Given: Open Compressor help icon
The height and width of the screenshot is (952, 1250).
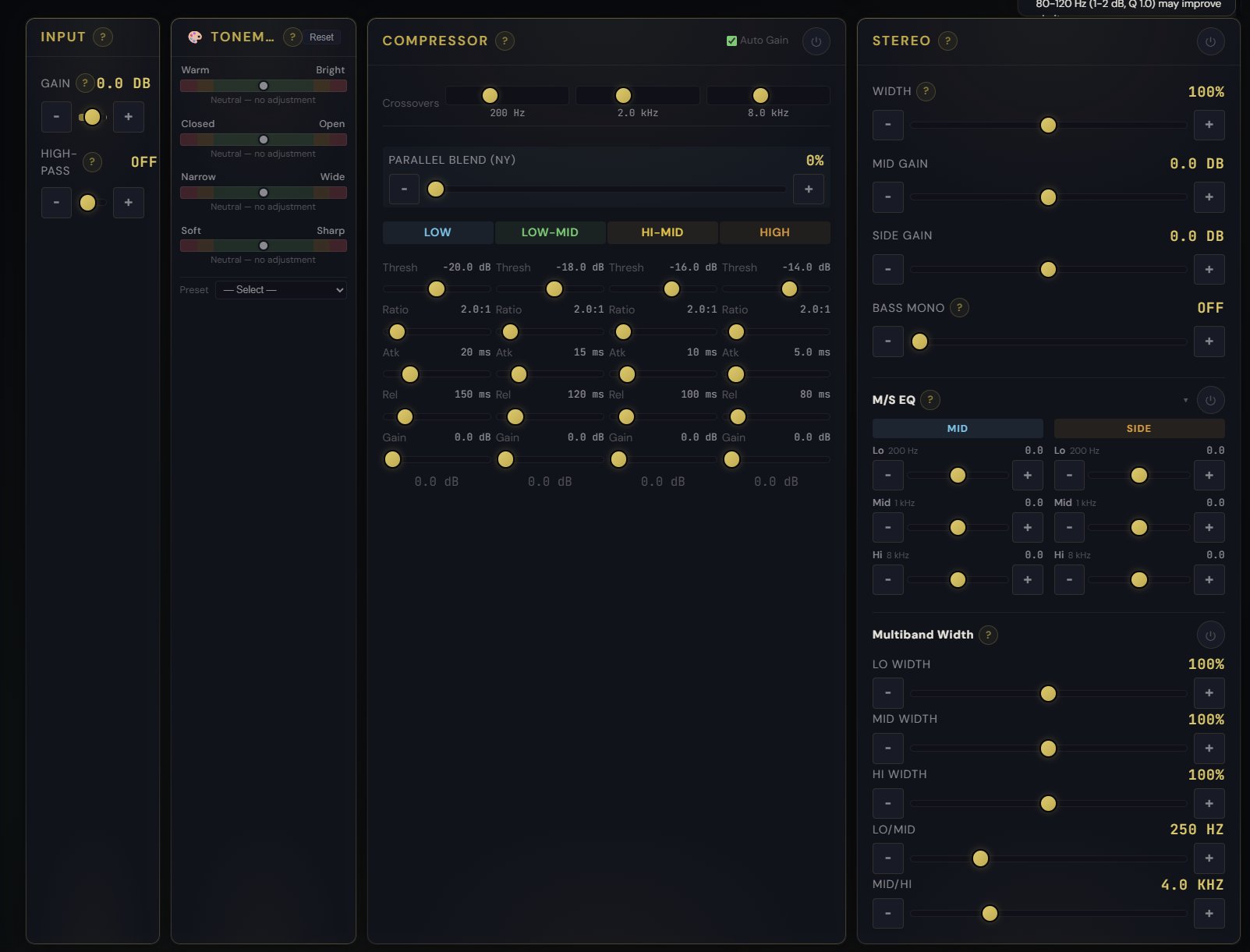Looking at the screenshot, I should pos(505,41).
